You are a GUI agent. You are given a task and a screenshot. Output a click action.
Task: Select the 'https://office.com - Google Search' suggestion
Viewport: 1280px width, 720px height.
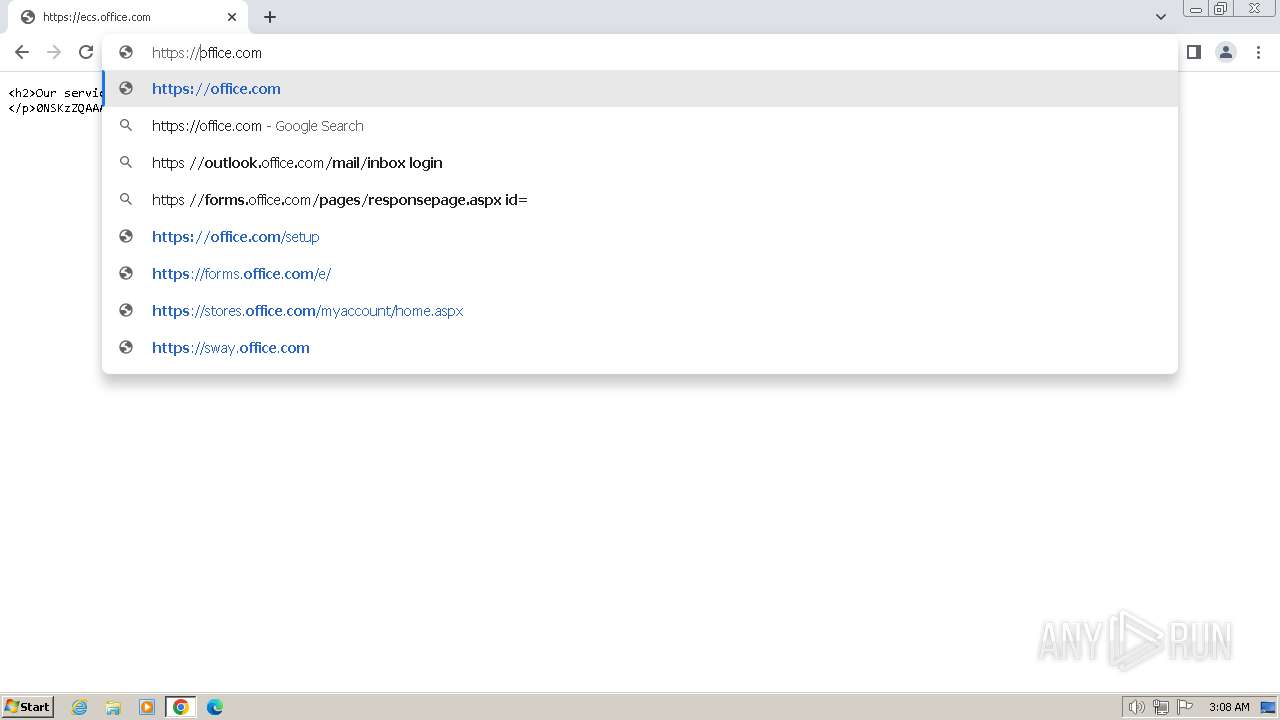point(640,126)
